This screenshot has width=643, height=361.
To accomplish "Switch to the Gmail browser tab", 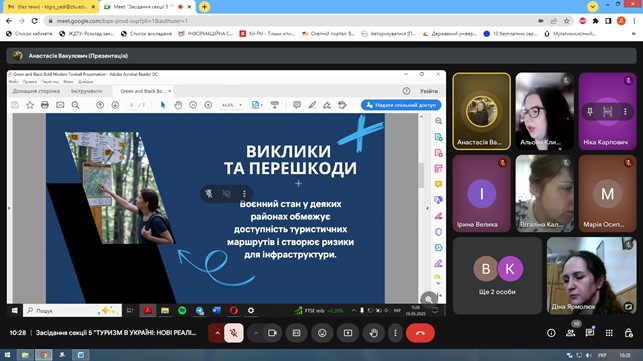I will [x=49, y=7].
